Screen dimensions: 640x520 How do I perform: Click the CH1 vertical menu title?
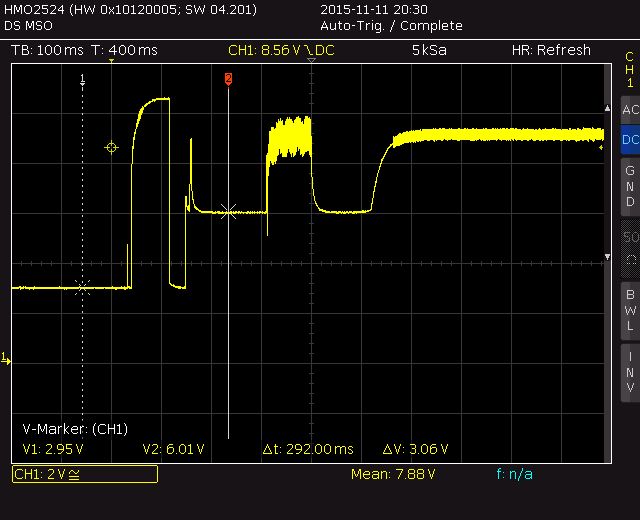(x=630, y=70)
